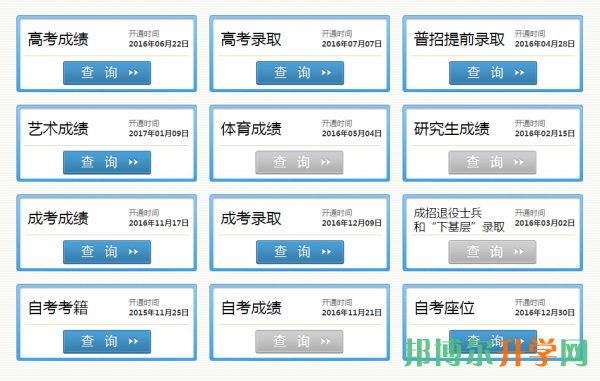Click the 高考成绩 title
600x381 pixels.
pos(58,39)
